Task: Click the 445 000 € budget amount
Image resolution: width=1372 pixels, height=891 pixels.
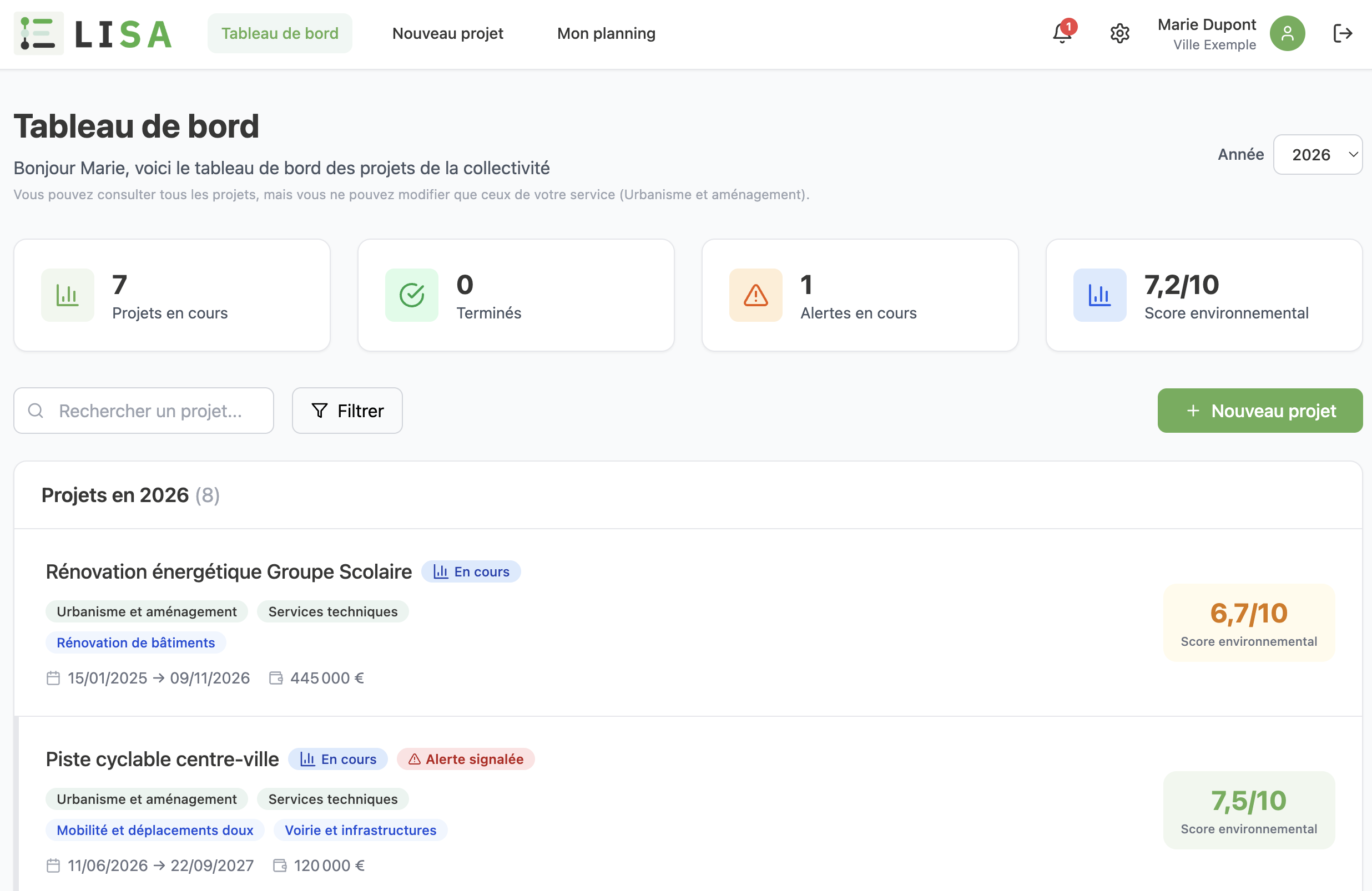Action: tap(327, 679)
